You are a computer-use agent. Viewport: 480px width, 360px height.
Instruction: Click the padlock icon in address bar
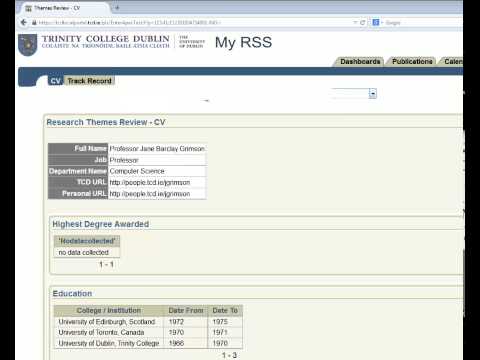click(x=34, y=23)
